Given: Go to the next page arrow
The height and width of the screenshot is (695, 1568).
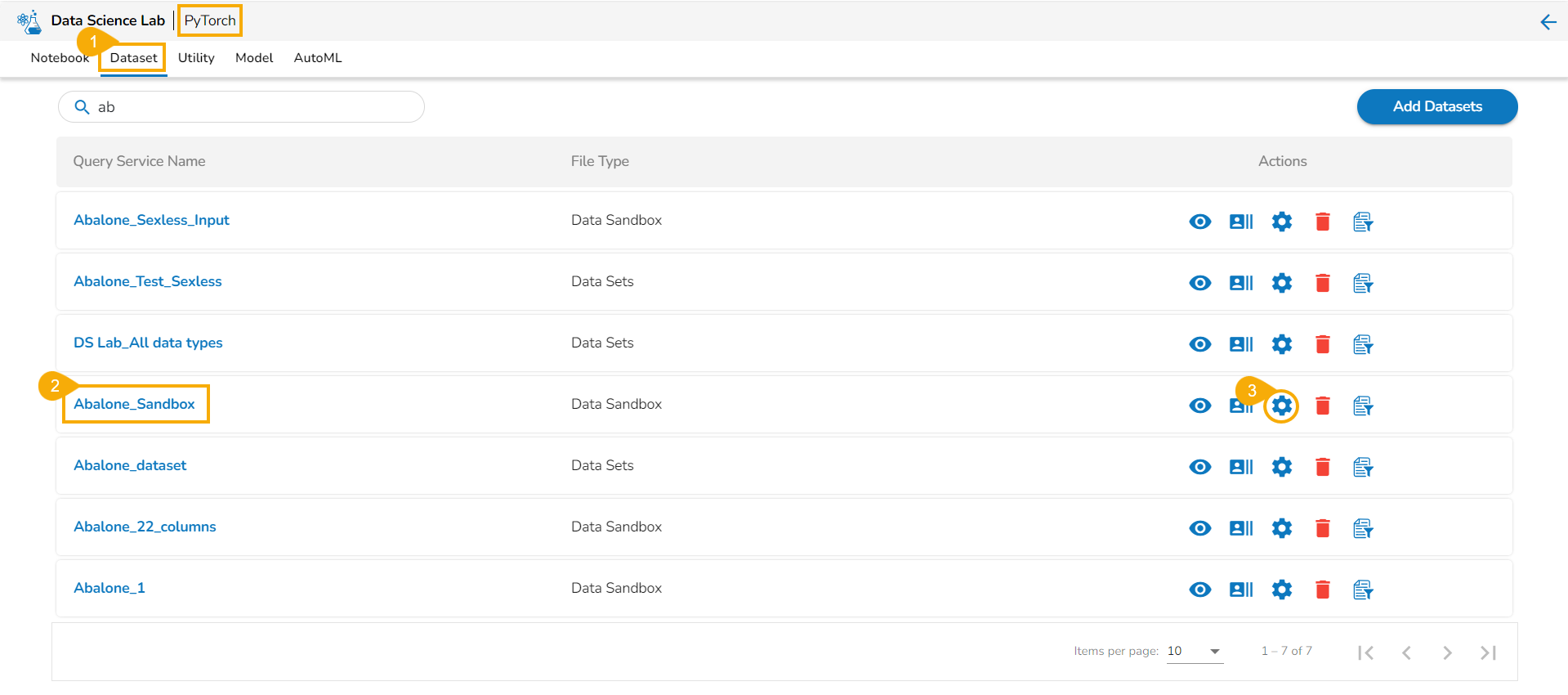Looking at the screenshot, I should point(1447,652).
